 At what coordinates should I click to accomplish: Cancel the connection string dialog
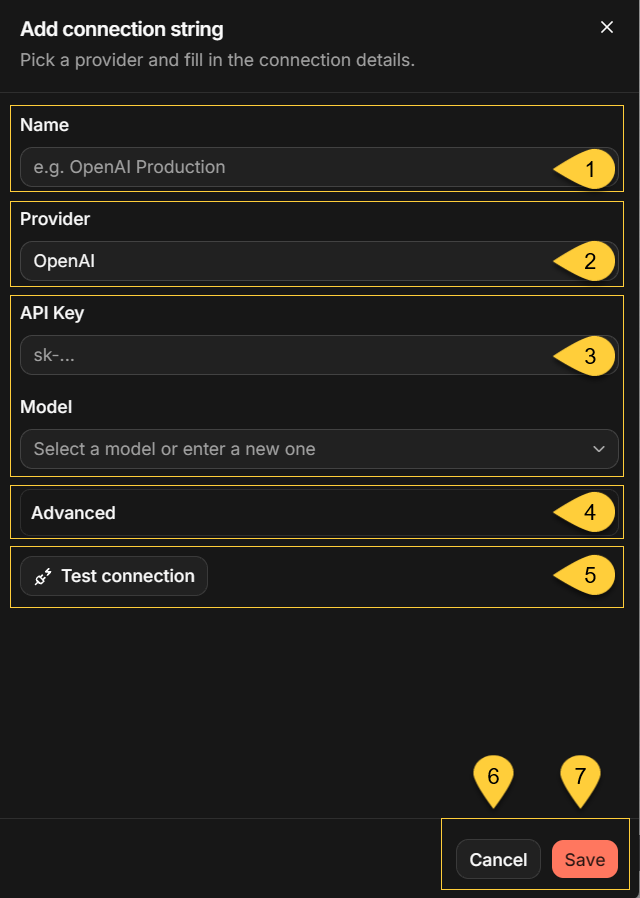[x=498, y=859]
